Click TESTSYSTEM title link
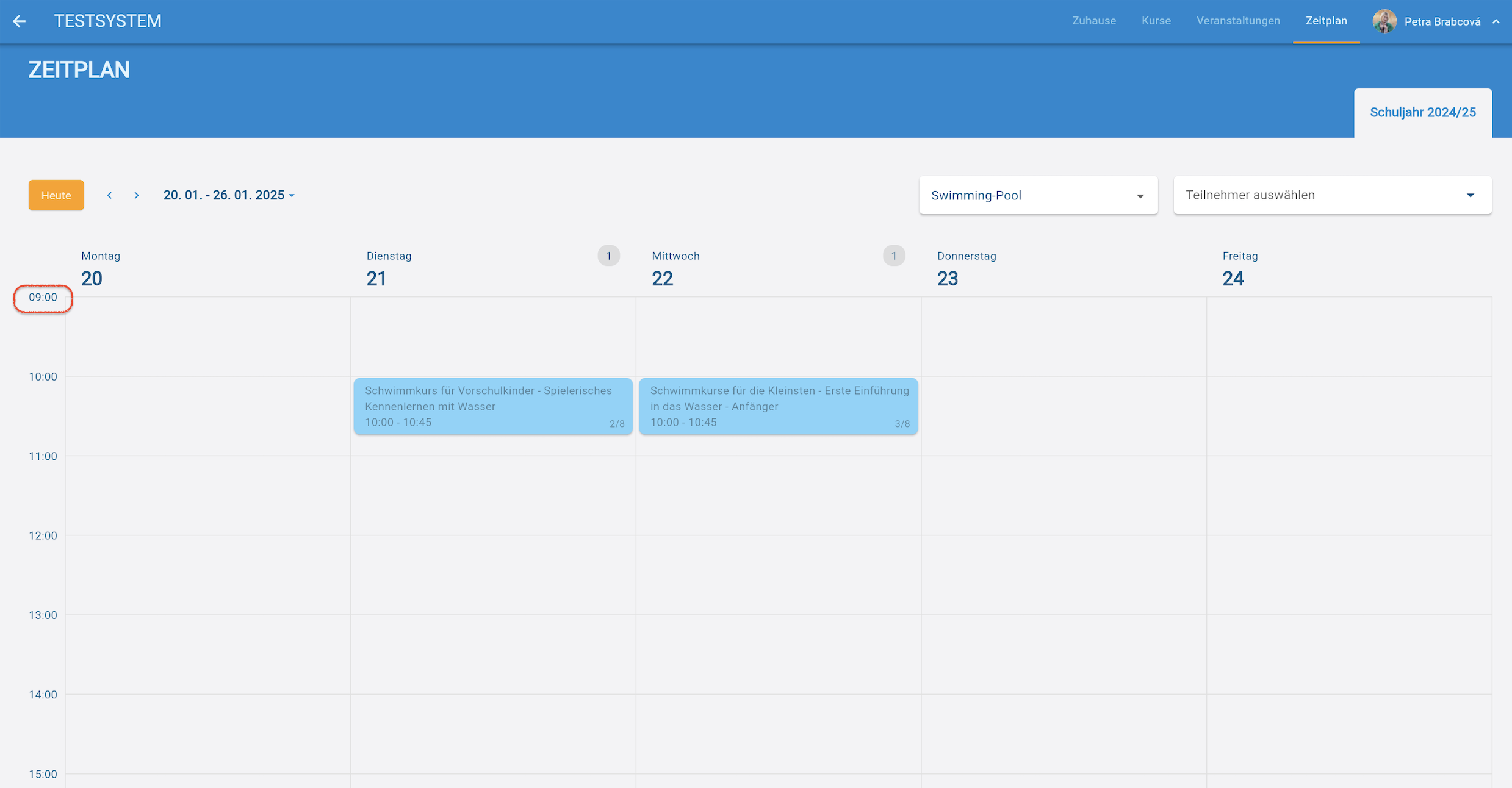The image size is (1512, 788). [x=107, y=21]
